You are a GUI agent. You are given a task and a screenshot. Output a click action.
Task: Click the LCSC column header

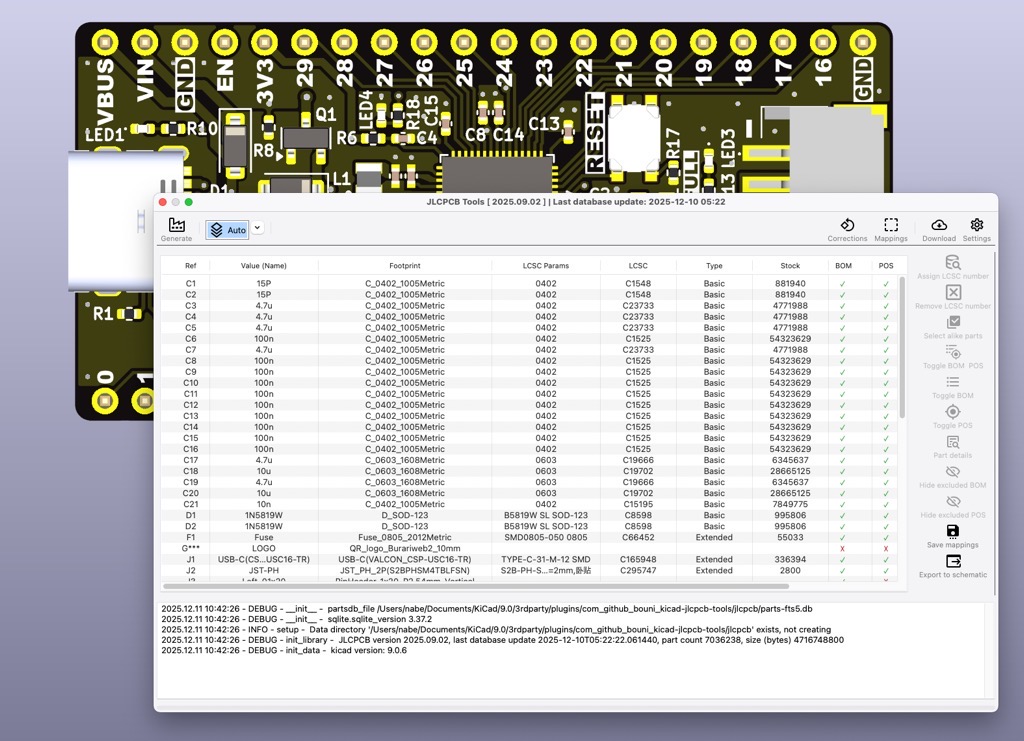tap(638, 266)
